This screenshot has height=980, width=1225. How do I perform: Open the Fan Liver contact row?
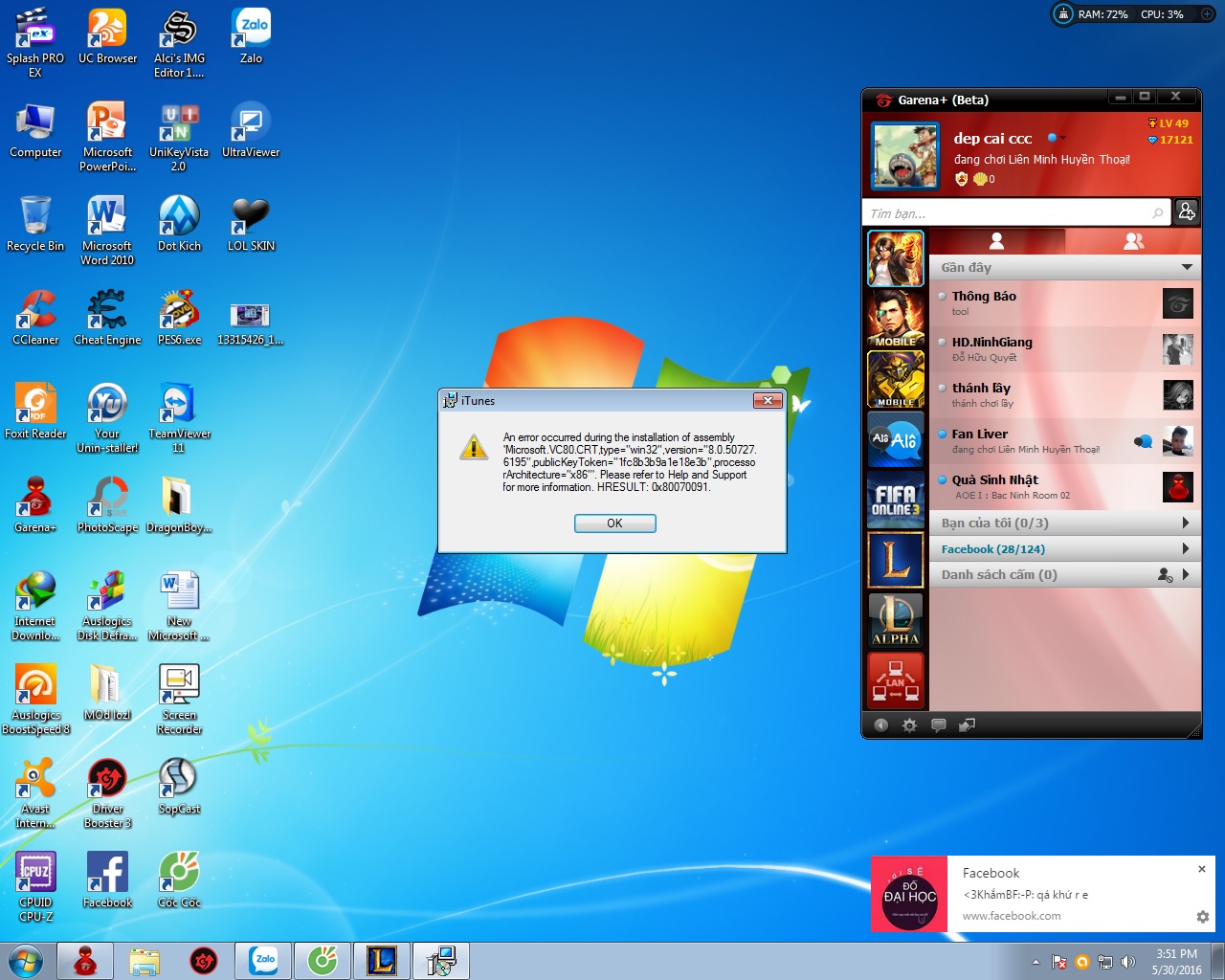(1065, 441)
